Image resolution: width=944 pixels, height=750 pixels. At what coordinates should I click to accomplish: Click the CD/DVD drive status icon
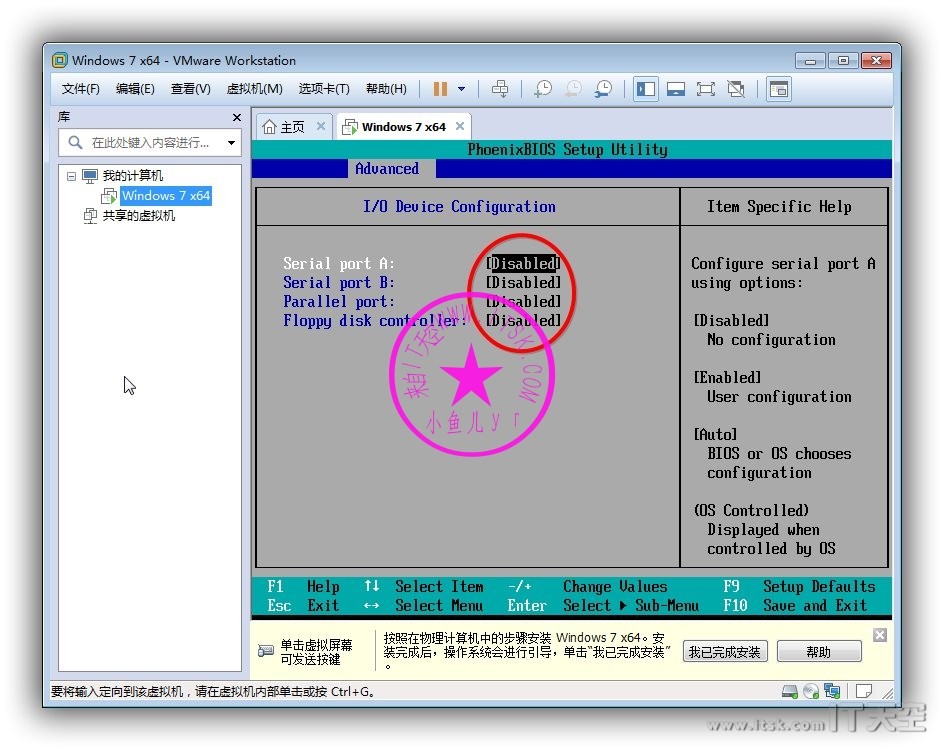click(x=811, y=691)
